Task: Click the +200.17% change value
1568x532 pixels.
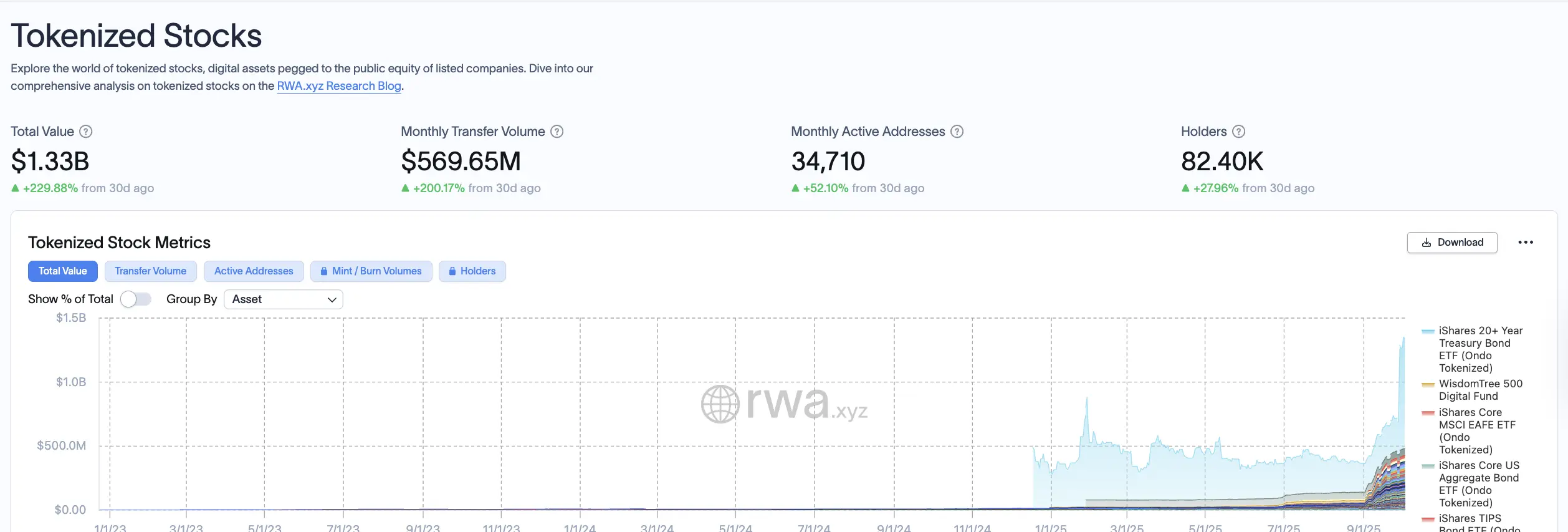Action: [439, 188]
